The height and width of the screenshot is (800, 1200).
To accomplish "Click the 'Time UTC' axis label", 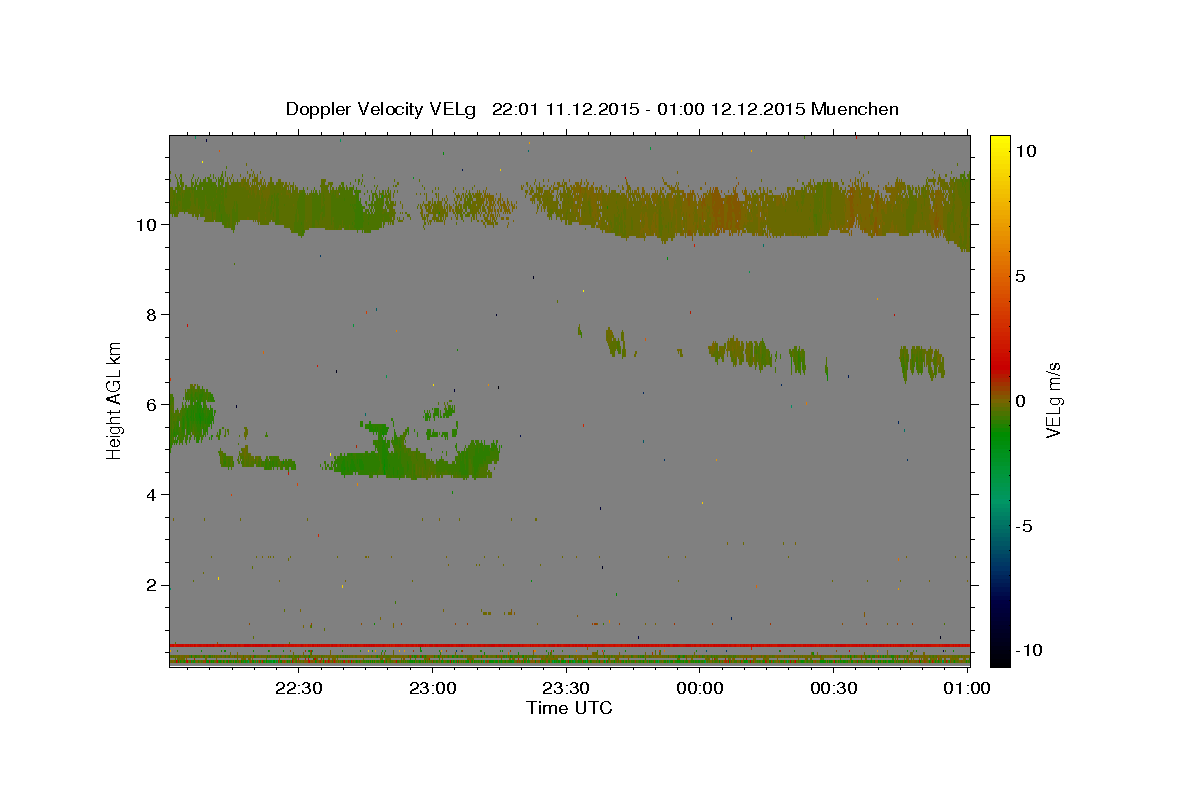I will [x=569, y=709].
